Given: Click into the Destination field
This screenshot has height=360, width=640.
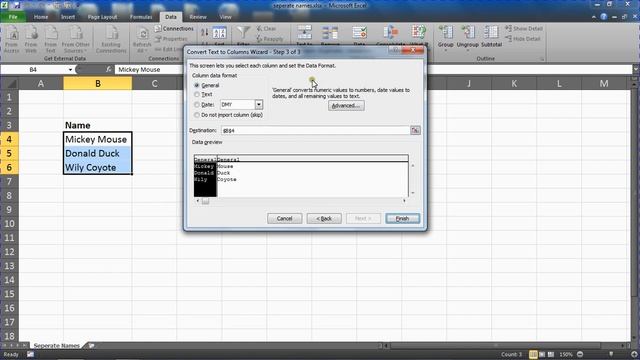Looking at the screenshot, I should pyautogui.click(x=315, y=130).
